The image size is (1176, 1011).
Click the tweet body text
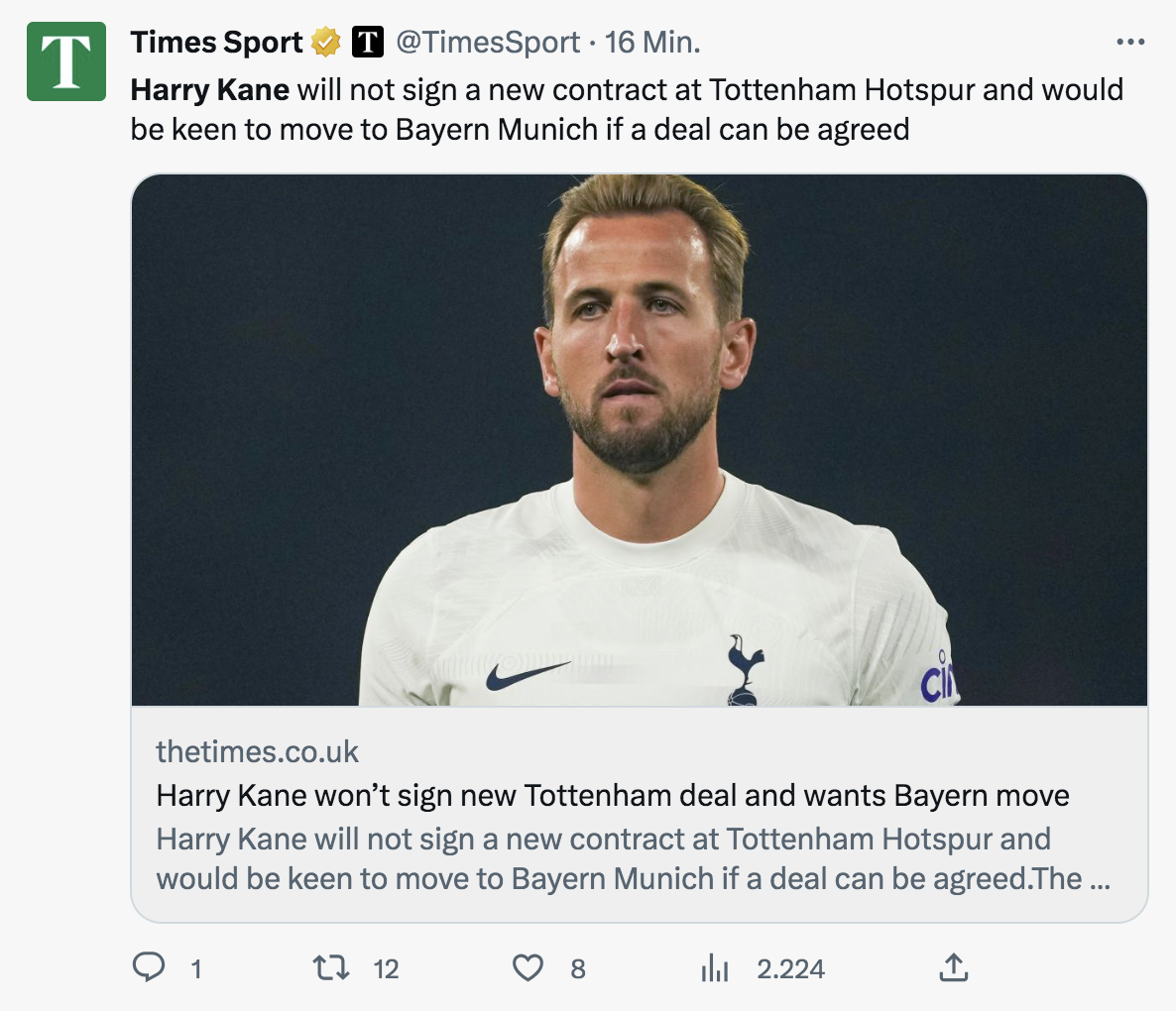627,109
